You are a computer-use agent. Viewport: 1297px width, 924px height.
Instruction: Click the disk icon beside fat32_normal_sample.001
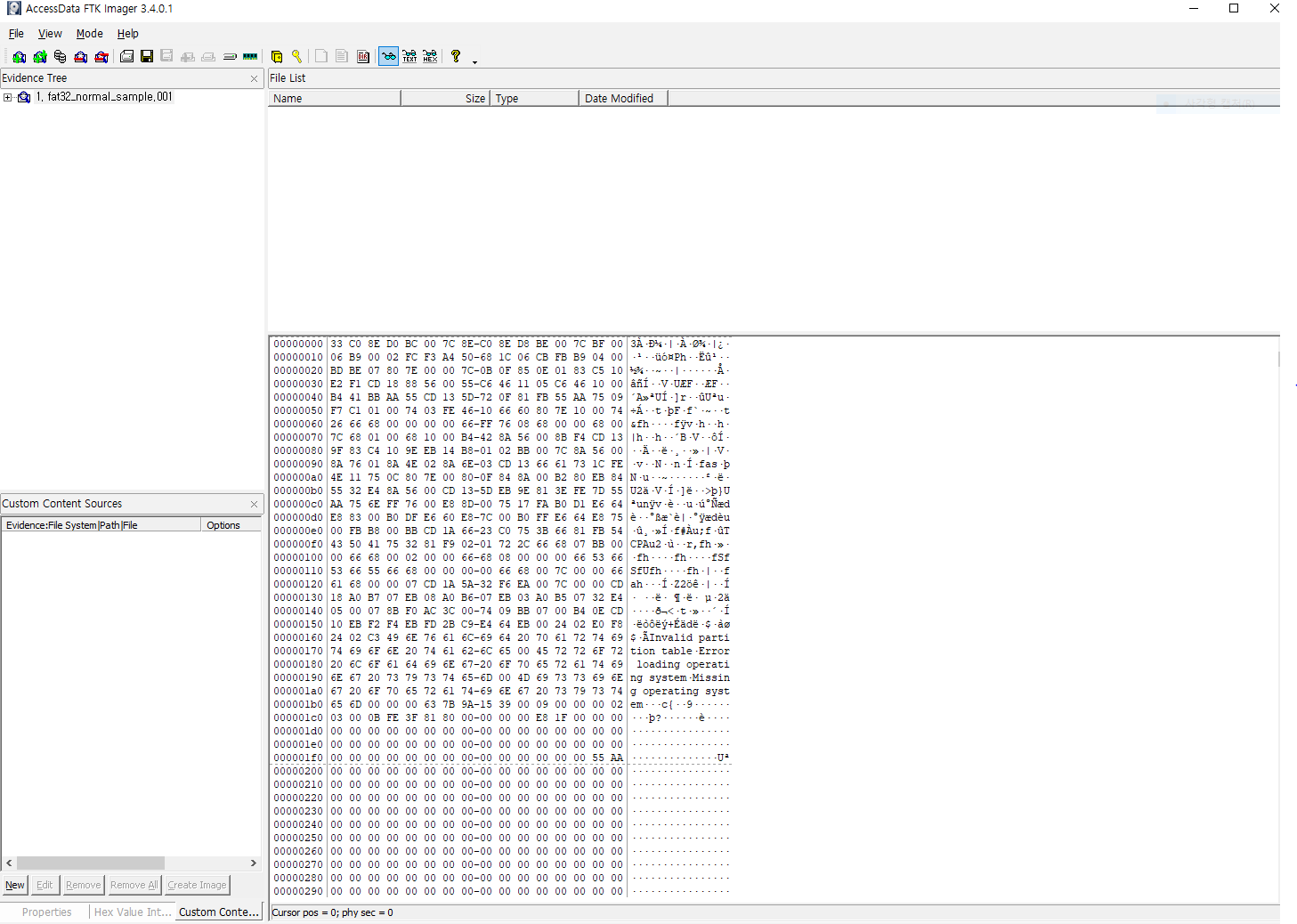pos(24,97)
